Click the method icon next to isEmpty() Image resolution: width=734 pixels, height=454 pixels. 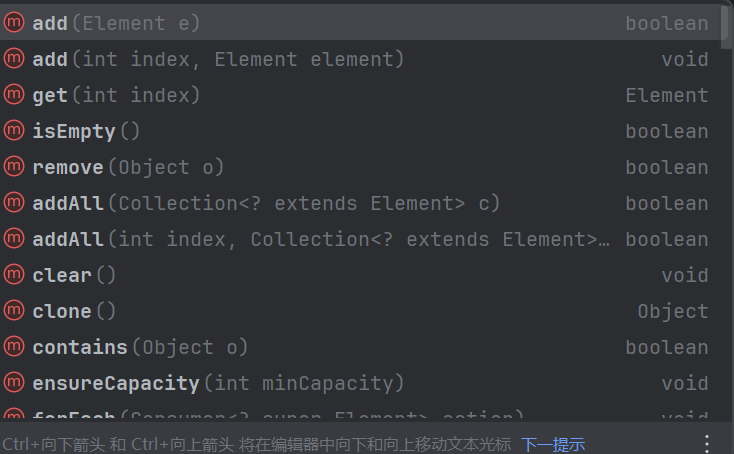[x=14, y=131]
